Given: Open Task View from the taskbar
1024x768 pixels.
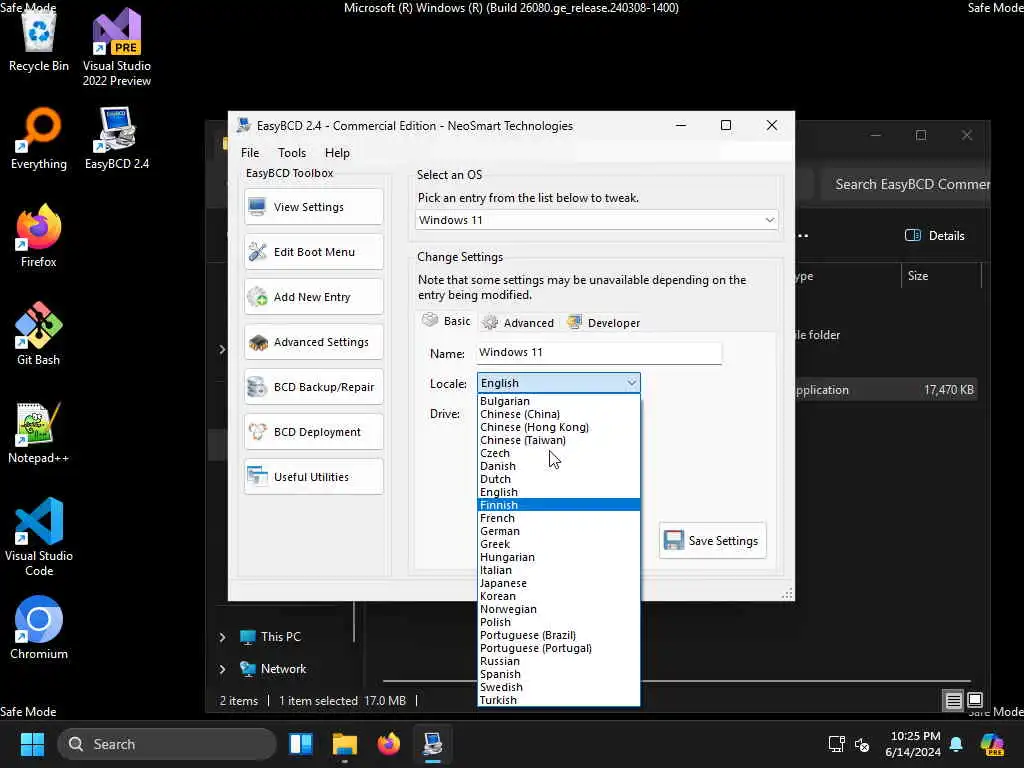Looking at the screenshot, I should (301, 744).
